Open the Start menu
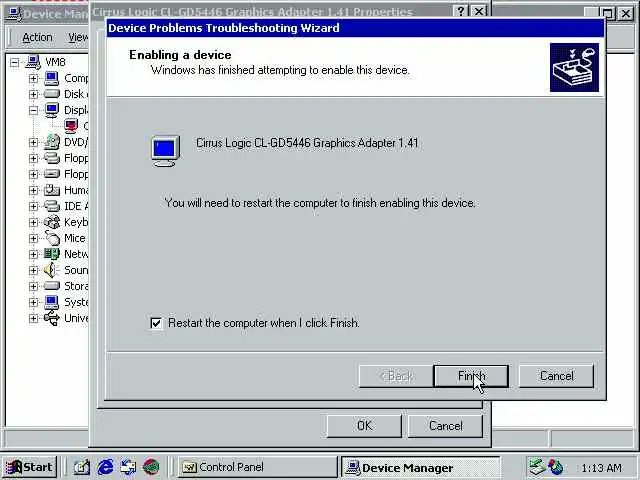 29,467
